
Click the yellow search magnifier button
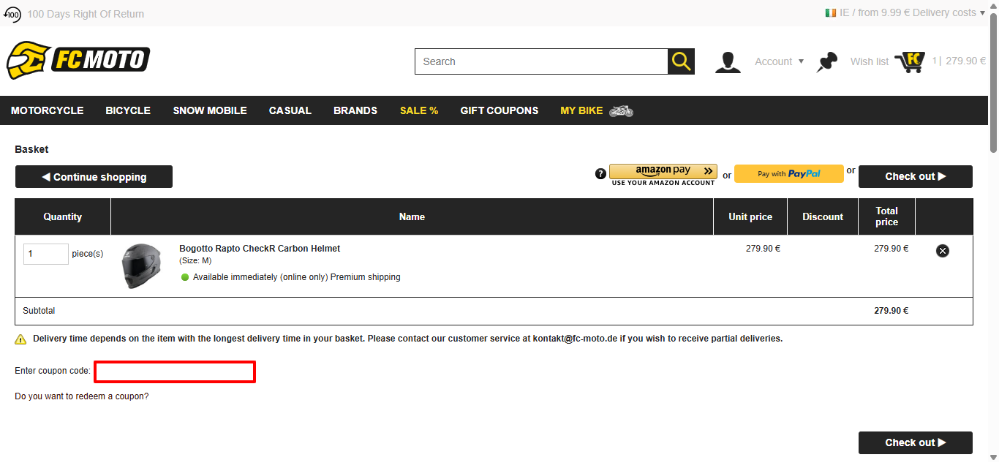[x=681, y=62]
